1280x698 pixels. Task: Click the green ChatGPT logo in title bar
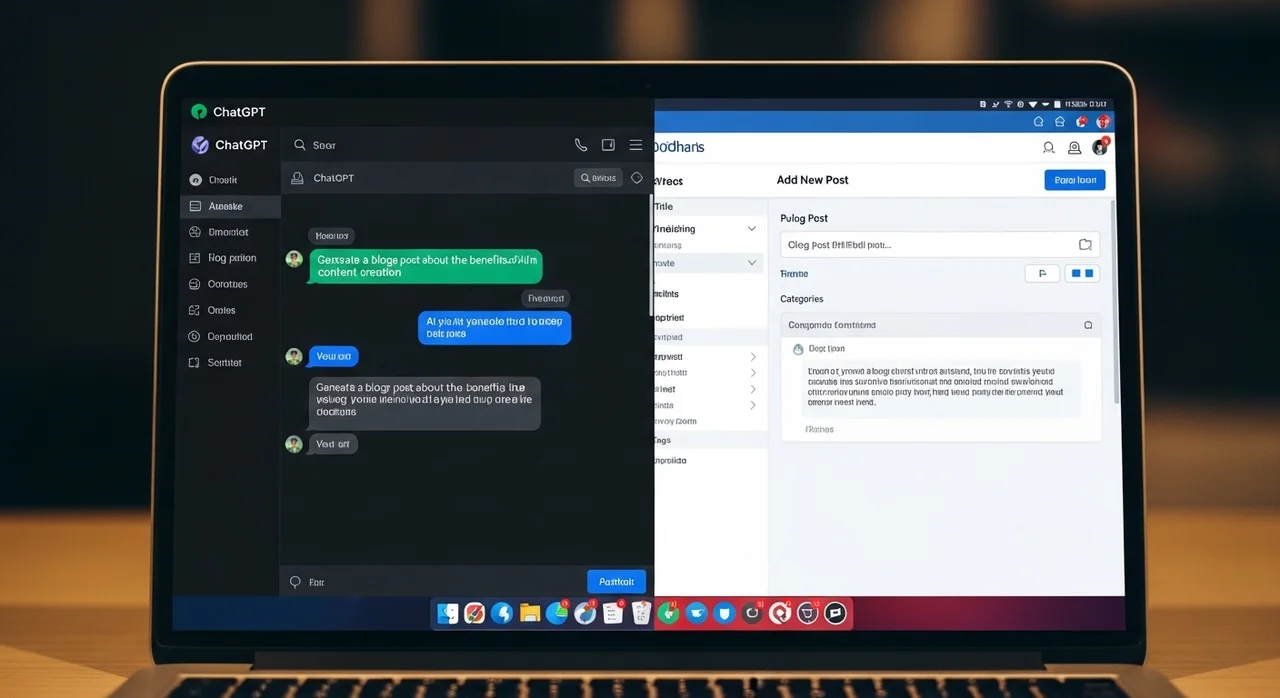(x=199, y=112)
